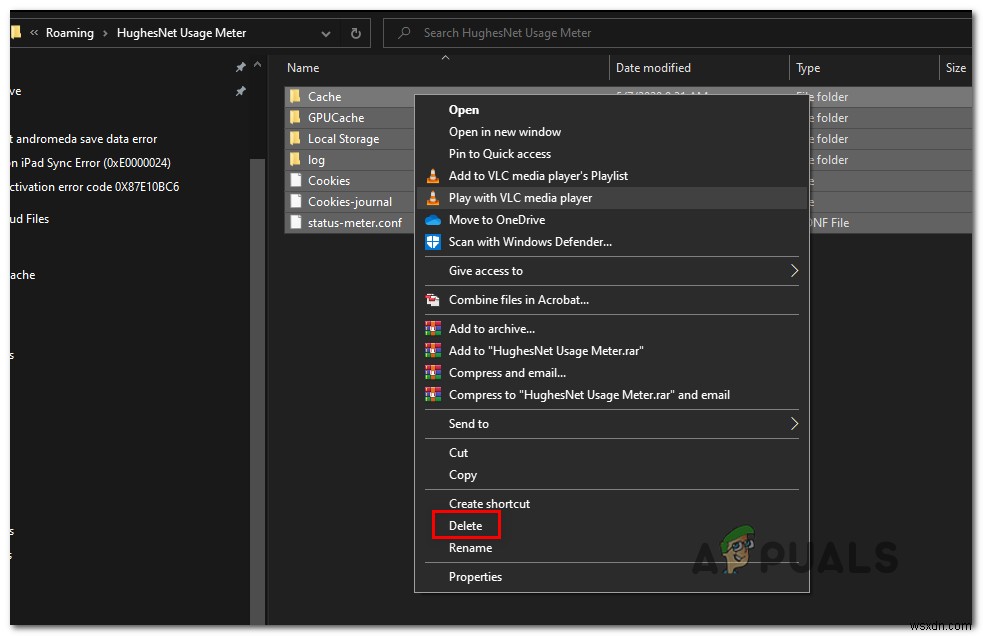Choose Delete from the context menu

[465, 526]
